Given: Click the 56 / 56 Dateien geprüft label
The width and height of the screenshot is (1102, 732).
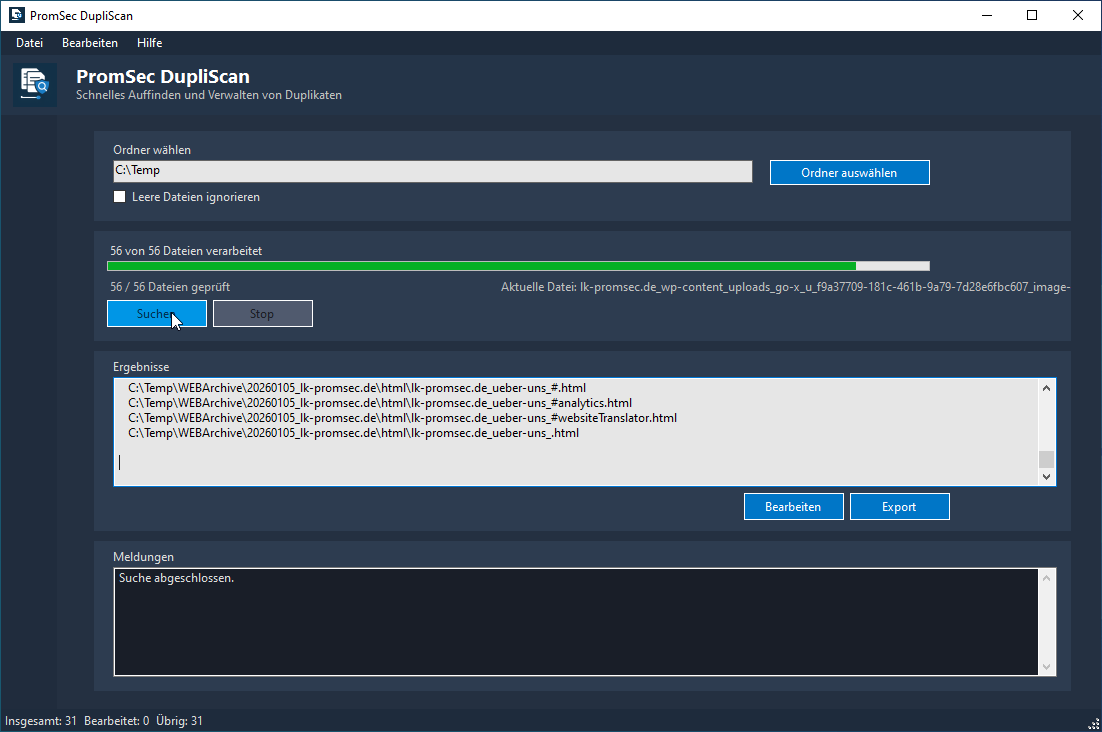Looking at the screenshot, I should click(x=170, y=287).
